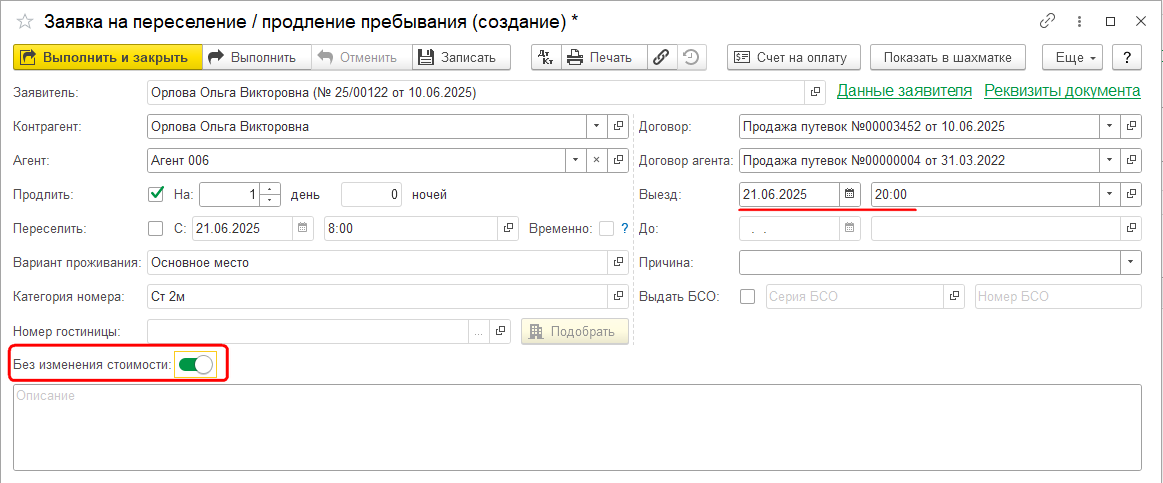
Task: Open calendar picker for Выезд date
Action: click(849, 194)
